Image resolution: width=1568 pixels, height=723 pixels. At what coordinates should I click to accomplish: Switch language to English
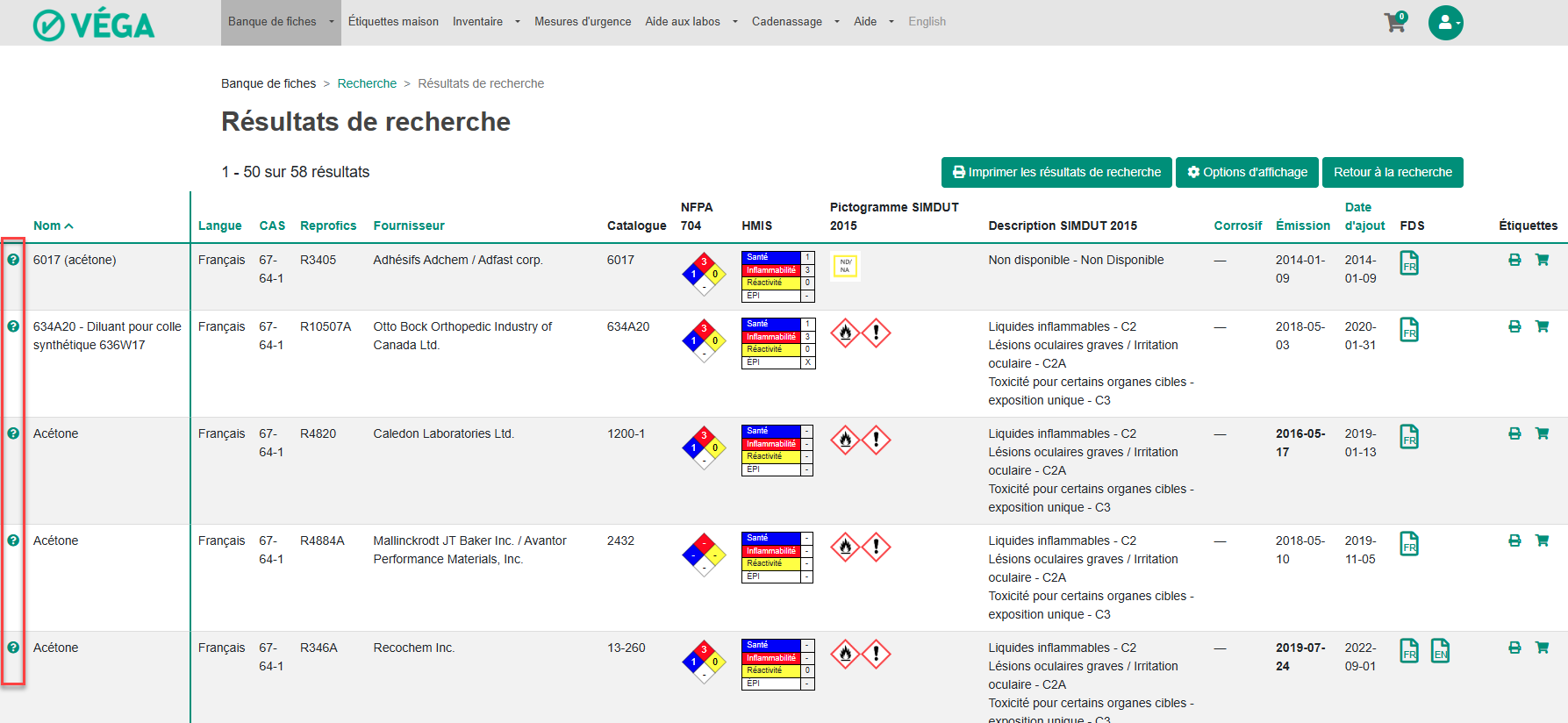tap(927, 22)
